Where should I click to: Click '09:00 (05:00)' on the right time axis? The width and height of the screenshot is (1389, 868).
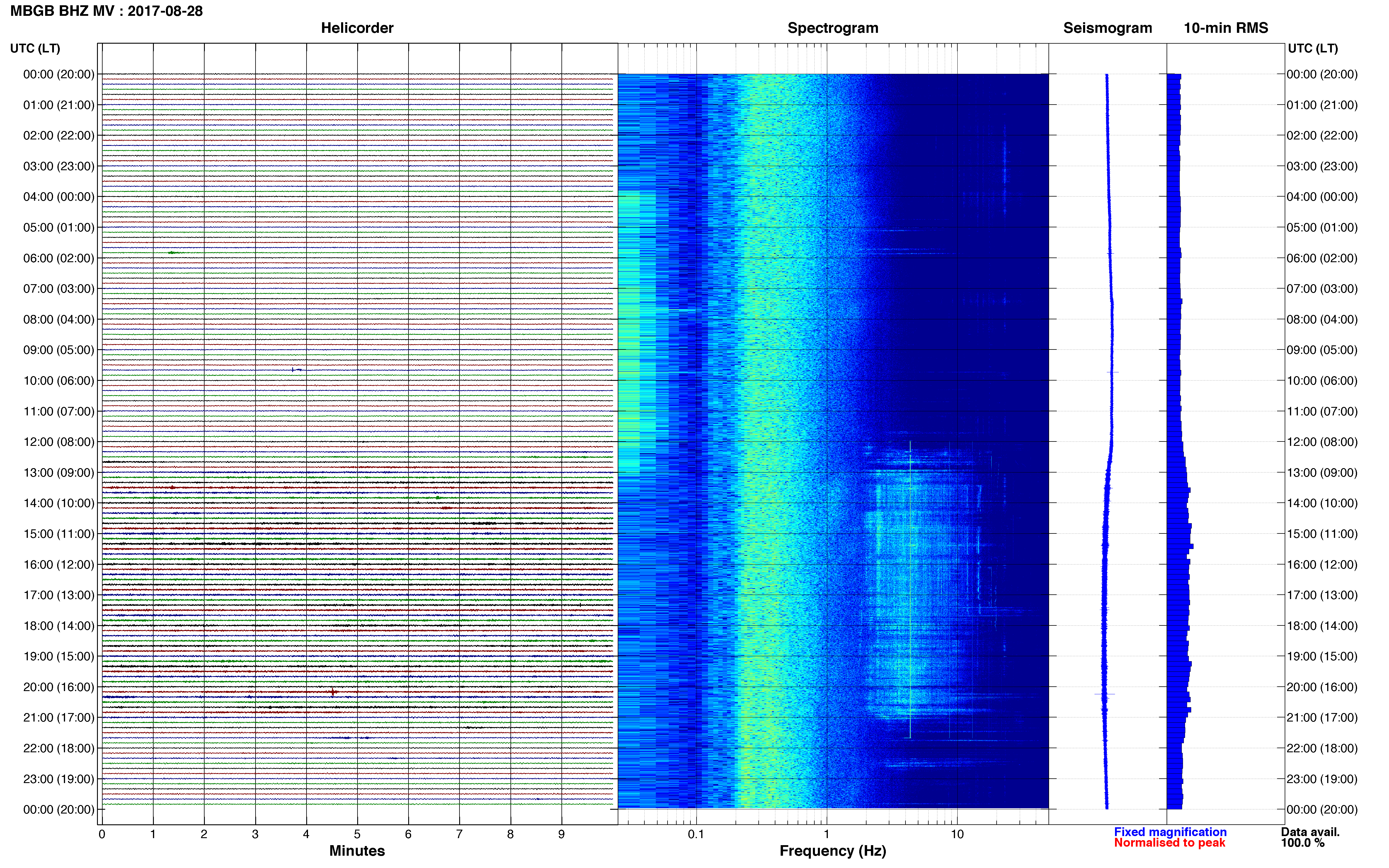[1322, 350]
